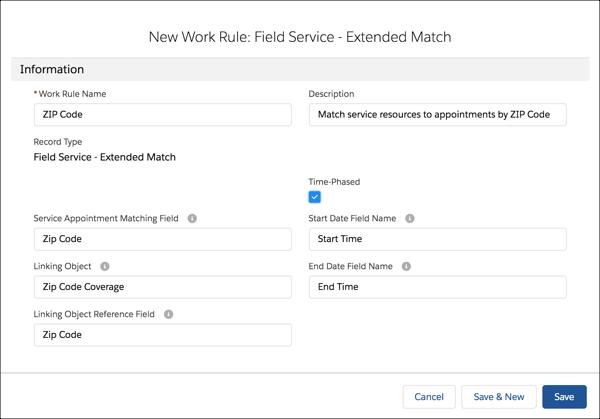This screenshot has height=419, width=600.
Task: Click the End Date Field Name input
Action: coord(437,287)
